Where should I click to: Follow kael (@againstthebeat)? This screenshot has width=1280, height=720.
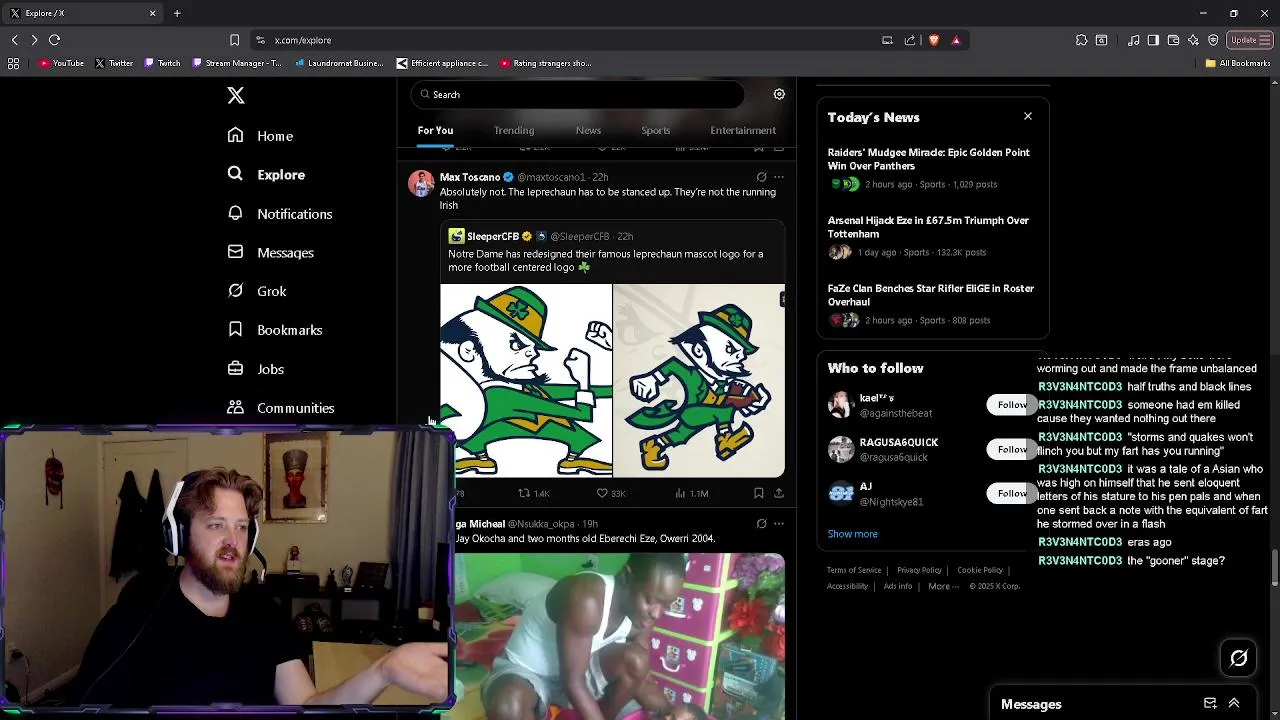1011,405
